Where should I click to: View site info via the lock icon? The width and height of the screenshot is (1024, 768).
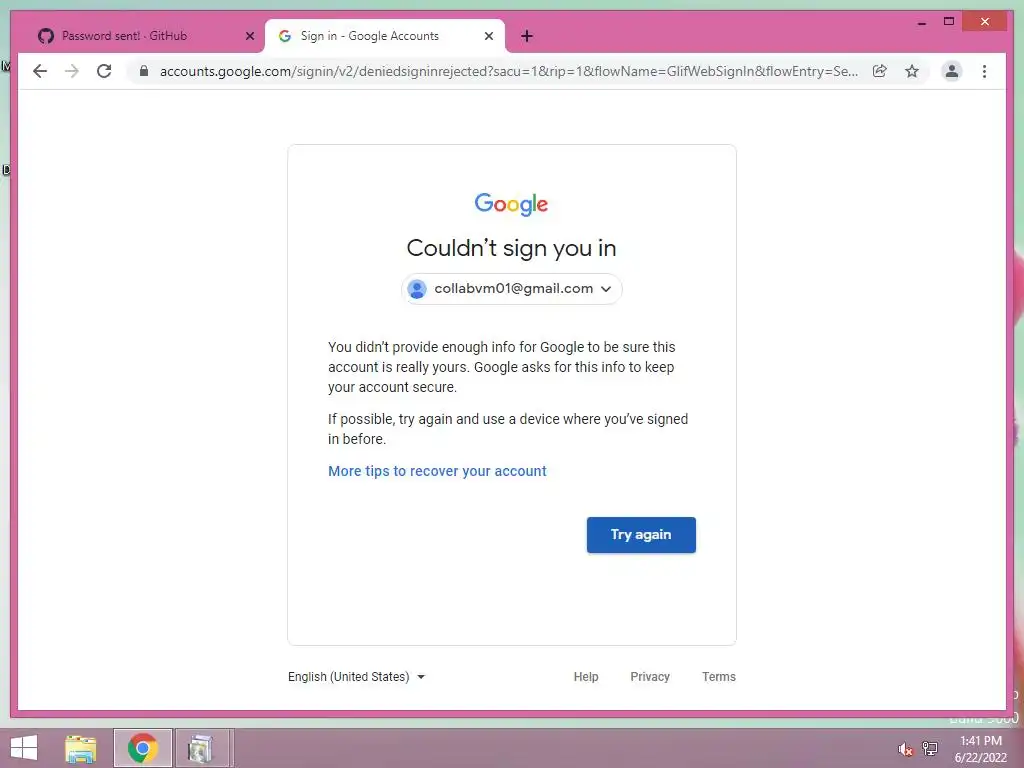click(144, 71)
